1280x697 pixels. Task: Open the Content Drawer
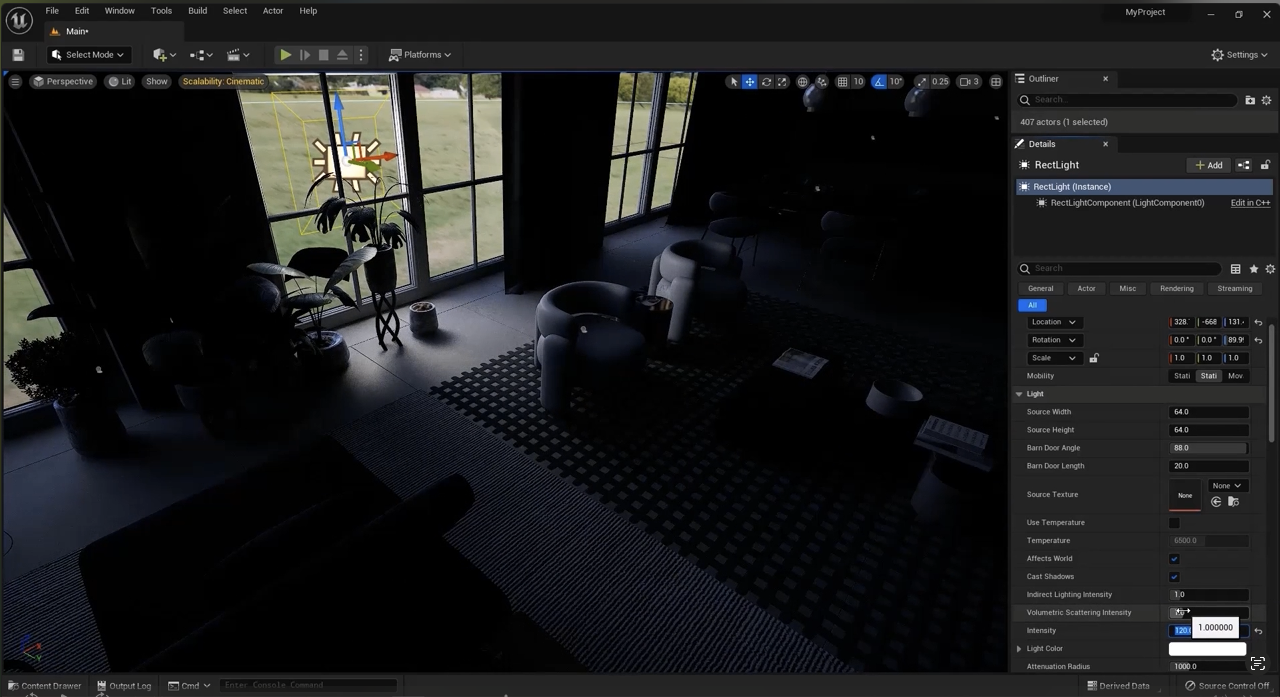[x=43, y=686]
